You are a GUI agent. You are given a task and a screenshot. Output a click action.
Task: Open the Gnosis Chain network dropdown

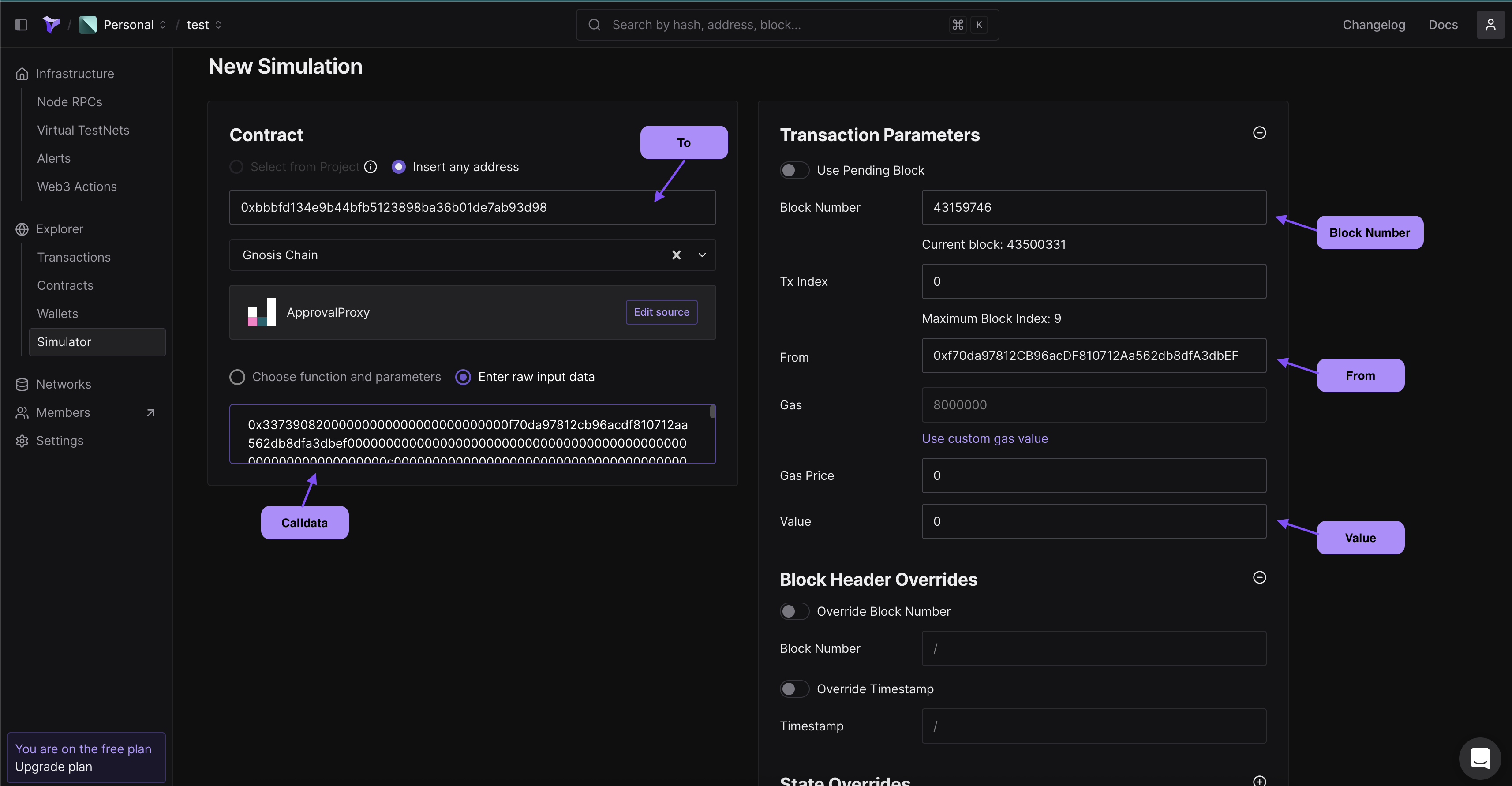pyautogui.click(x=702, y=255)
